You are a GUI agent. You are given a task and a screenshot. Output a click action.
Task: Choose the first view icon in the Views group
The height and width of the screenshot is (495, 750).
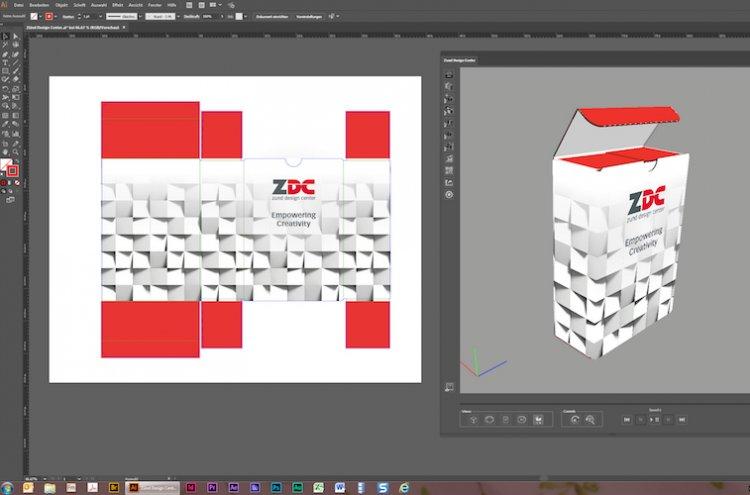coord(474,419)
